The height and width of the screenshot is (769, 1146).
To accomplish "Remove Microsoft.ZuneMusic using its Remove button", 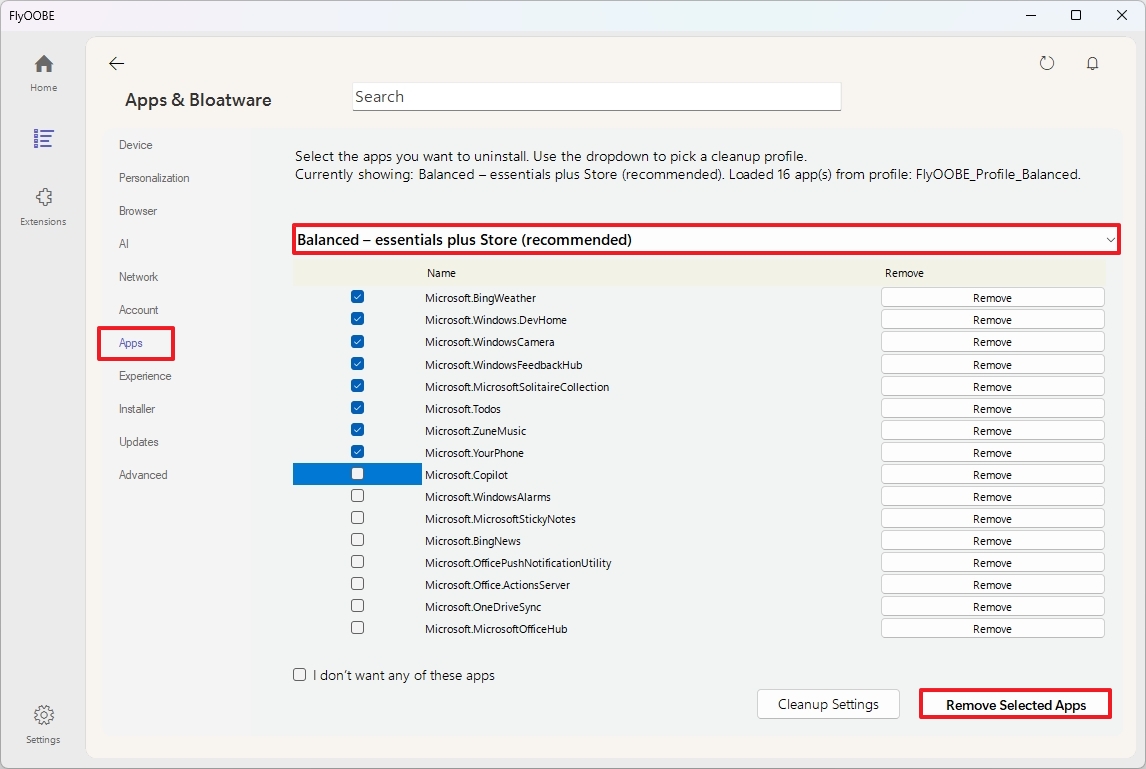I will coord(992,431).
